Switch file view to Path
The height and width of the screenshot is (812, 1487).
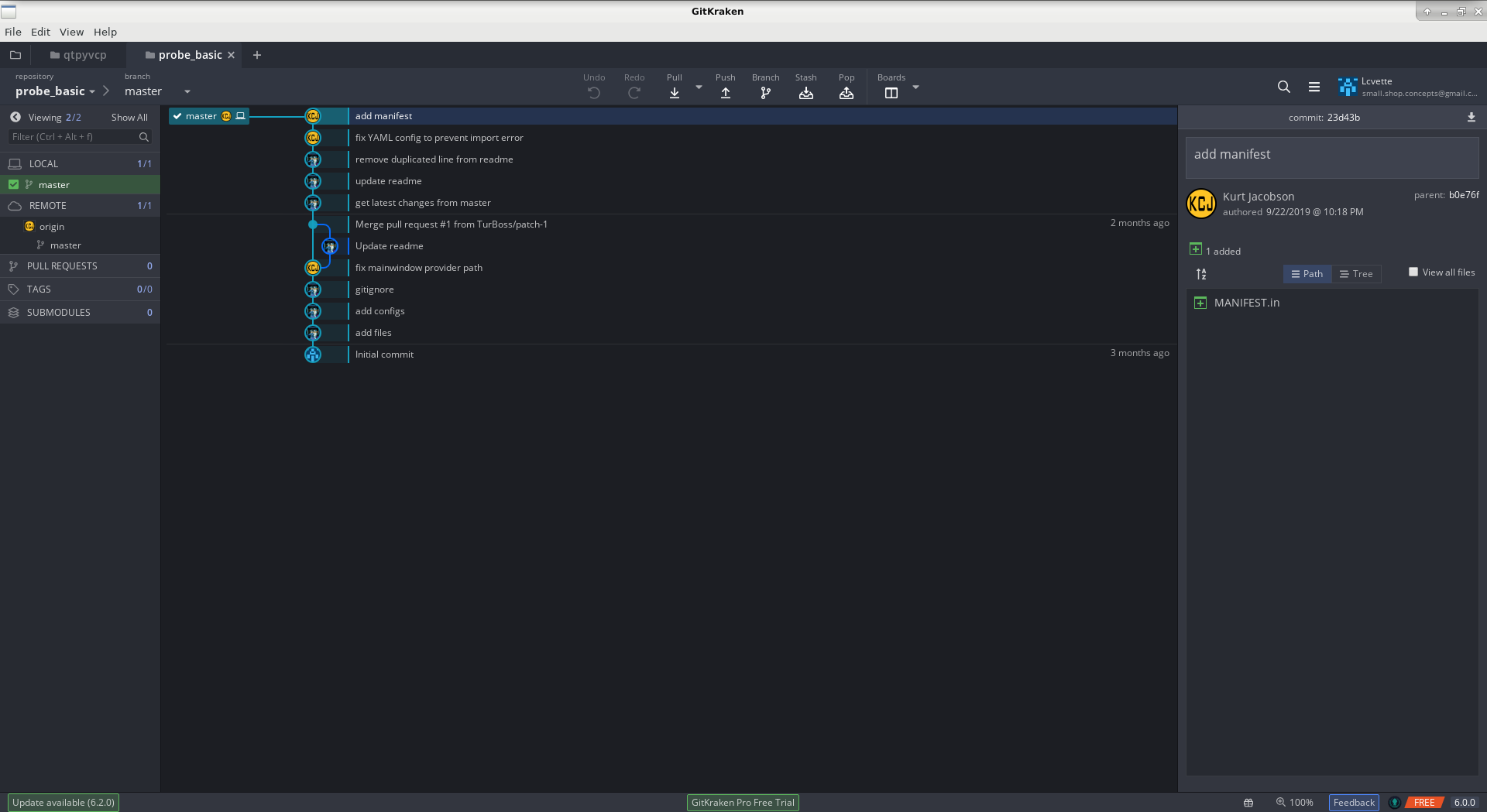1307,274
